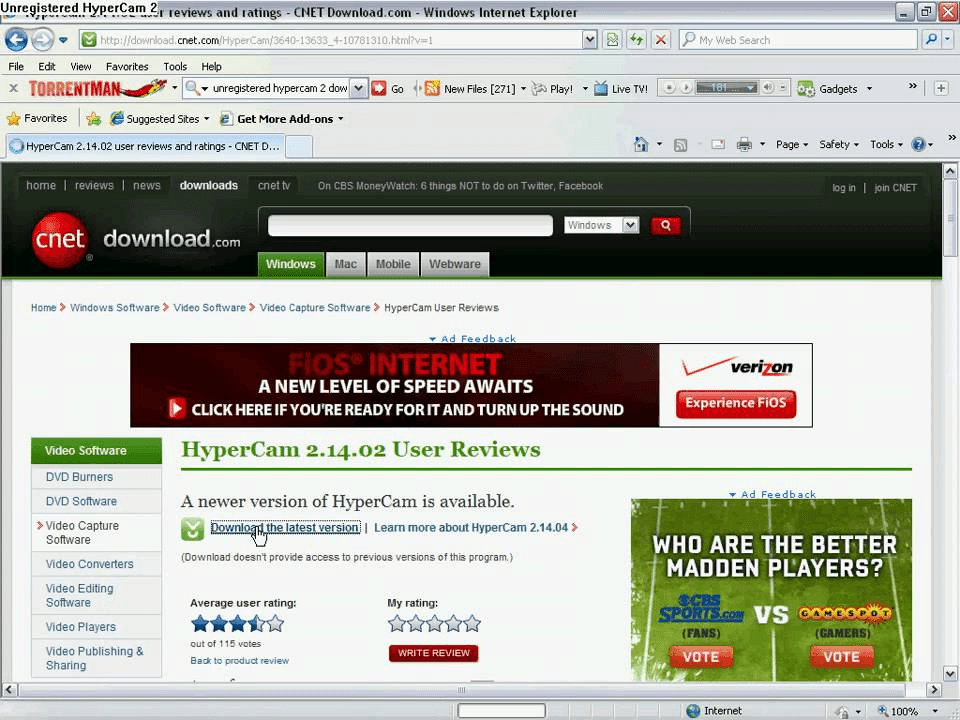Add a toolbar button with plus icon
Screen dimensions: 960x720
(x=941, y=88)
